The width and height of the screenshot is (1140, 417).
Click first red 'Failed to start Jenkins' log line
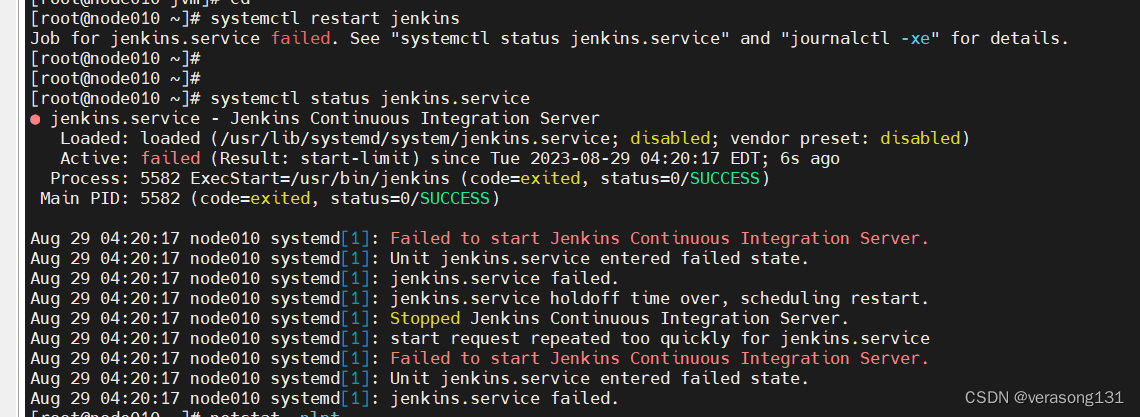(x=659, y=238)
